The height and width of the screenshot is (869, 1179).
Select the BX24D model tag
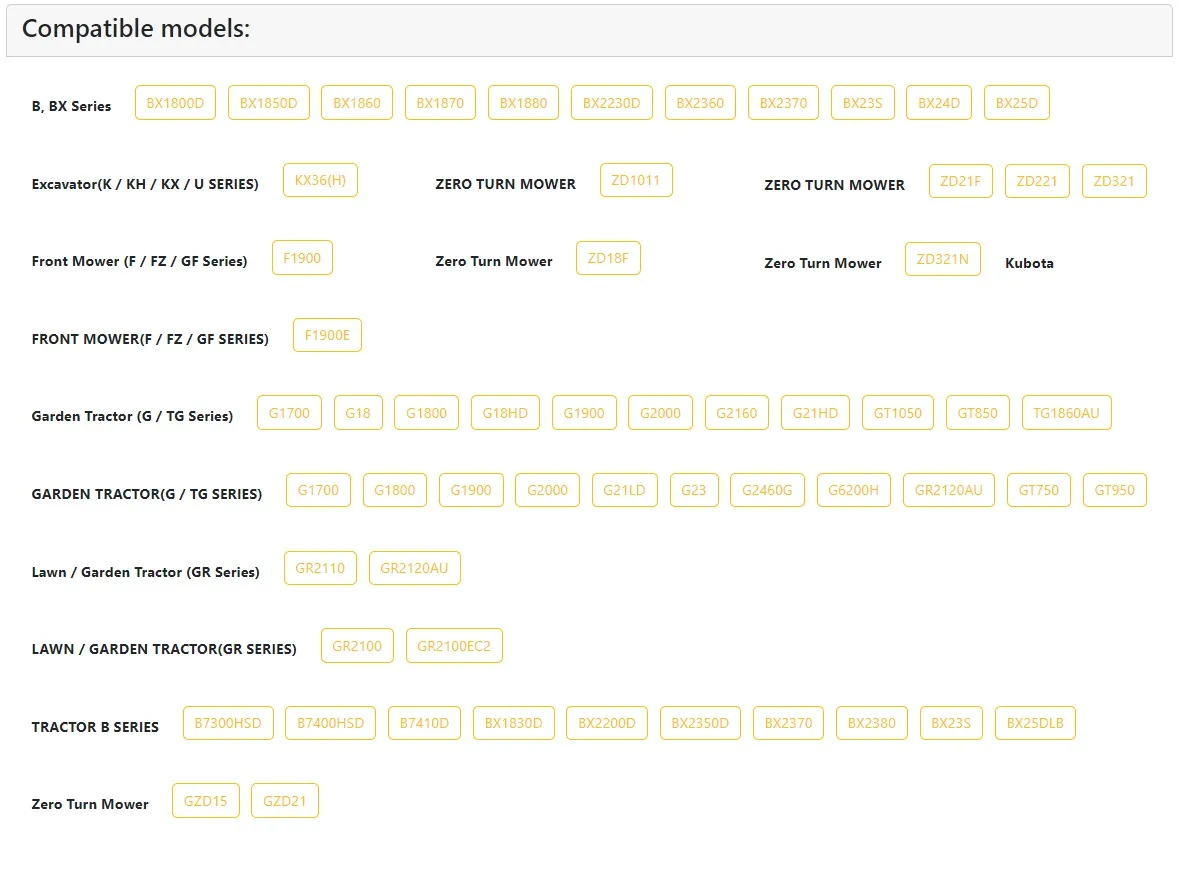[938, 103]
